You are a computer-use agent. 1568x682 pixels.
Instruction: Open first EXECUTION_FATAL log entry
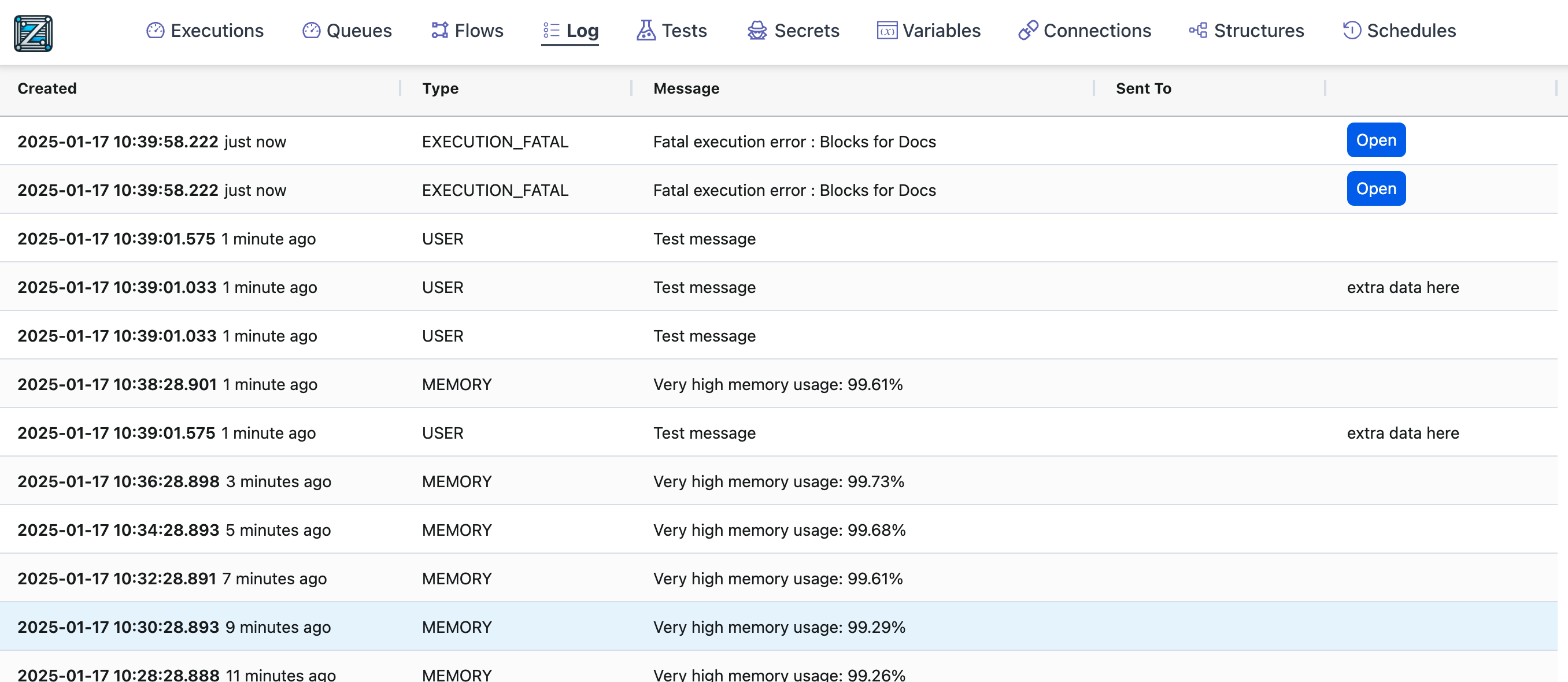(1375, 140)
